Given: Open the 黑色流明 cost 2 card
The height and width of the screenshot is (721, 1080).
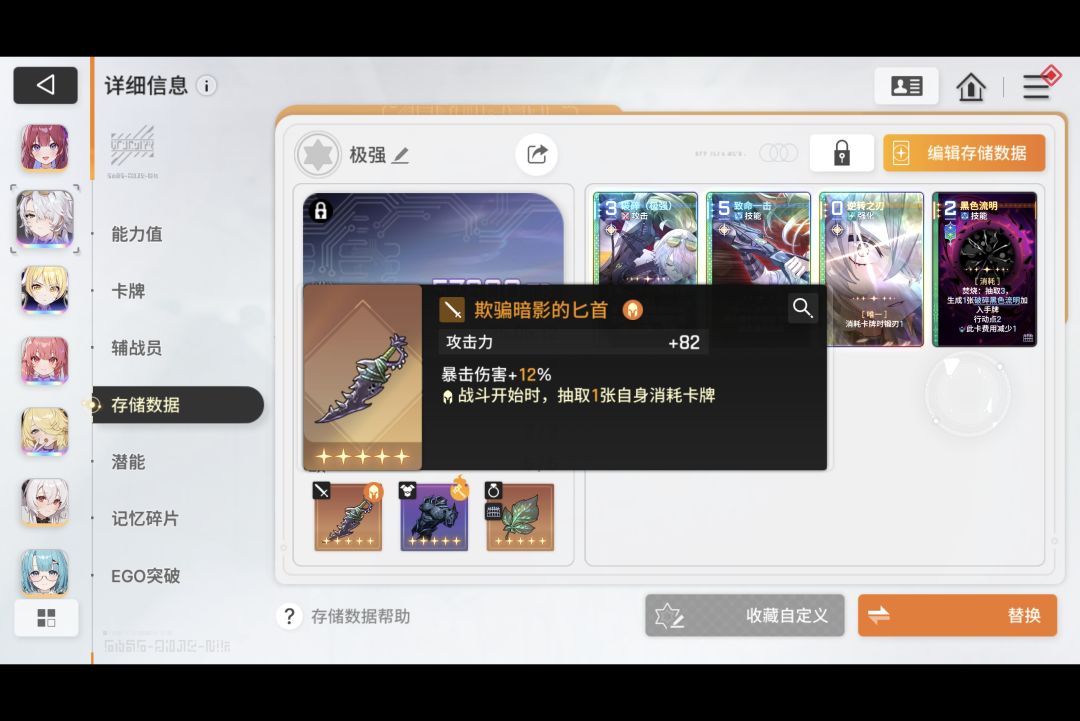Looking at the screenshot, I should click(x=984, y=269).
